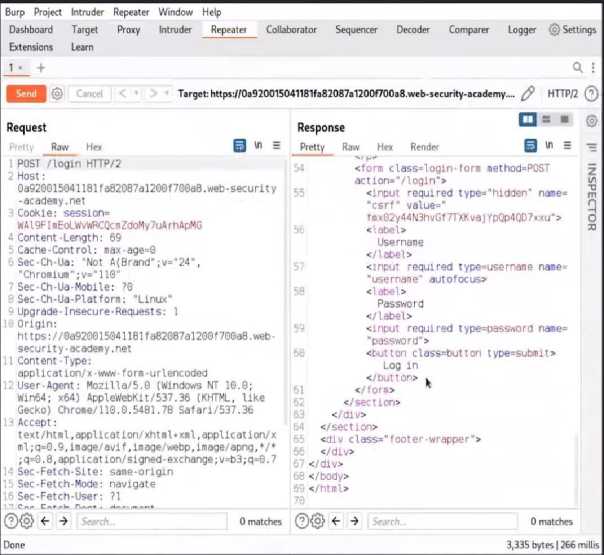Add a new Repeater tab with plus
Viewport: 604px width, 555px height.
click(x=41, y=67)
